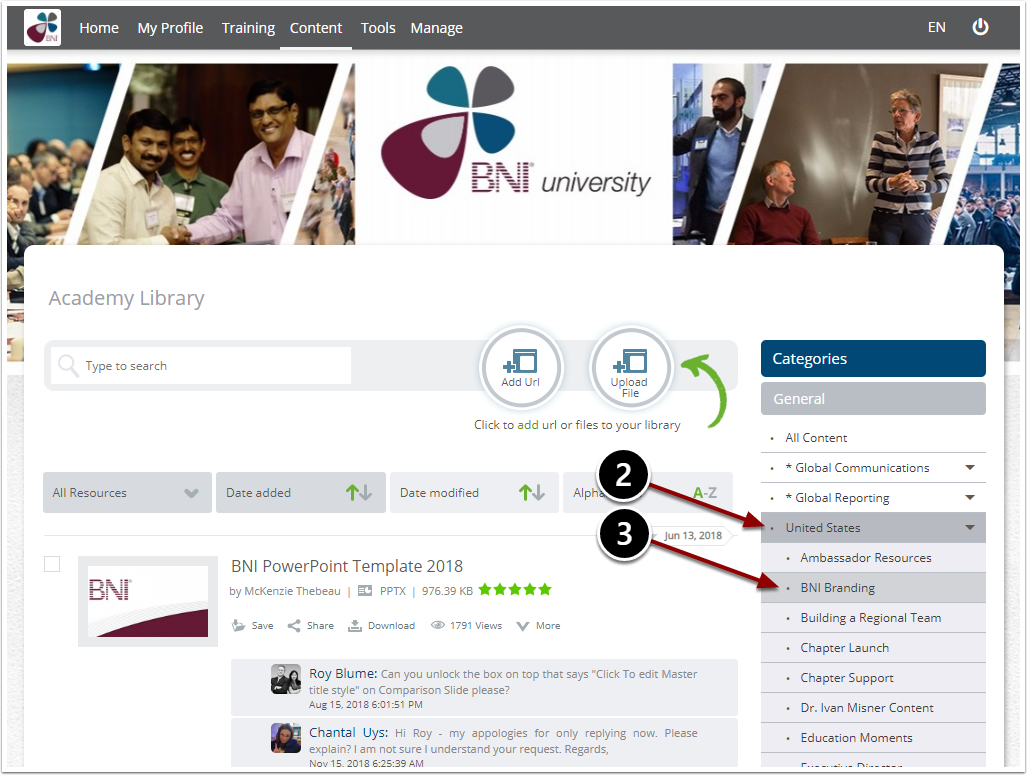Click the search magnifier icon

click(68, 365)
